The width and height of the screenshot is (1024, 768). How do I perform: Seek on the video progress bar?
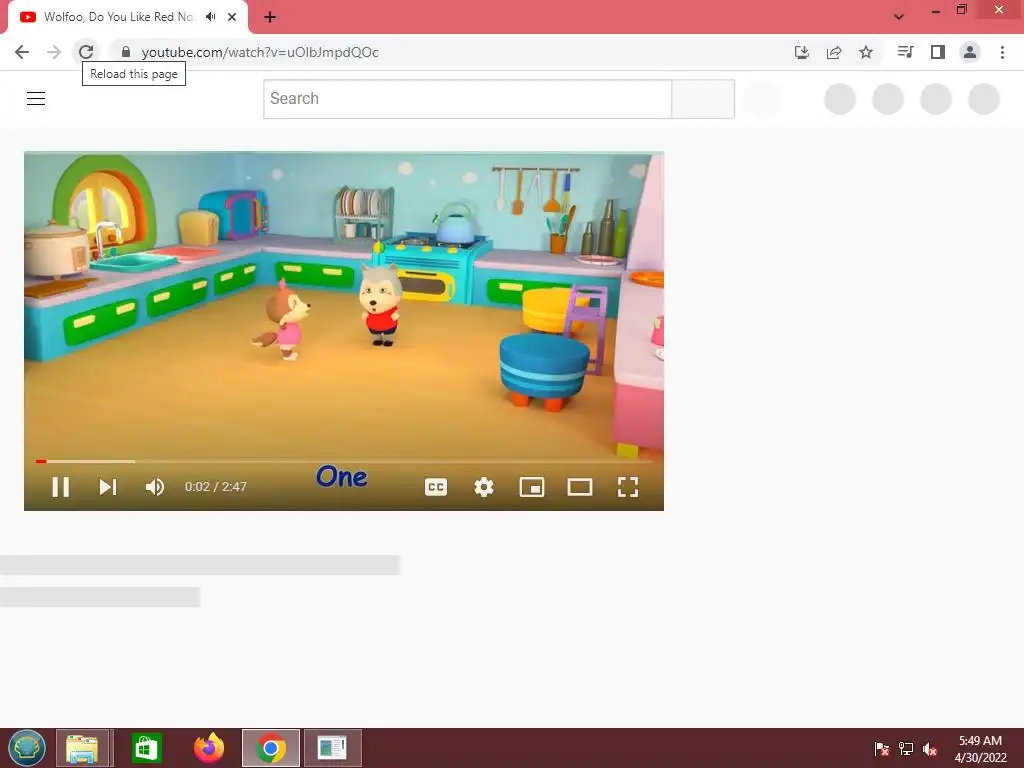coord(344,461)
